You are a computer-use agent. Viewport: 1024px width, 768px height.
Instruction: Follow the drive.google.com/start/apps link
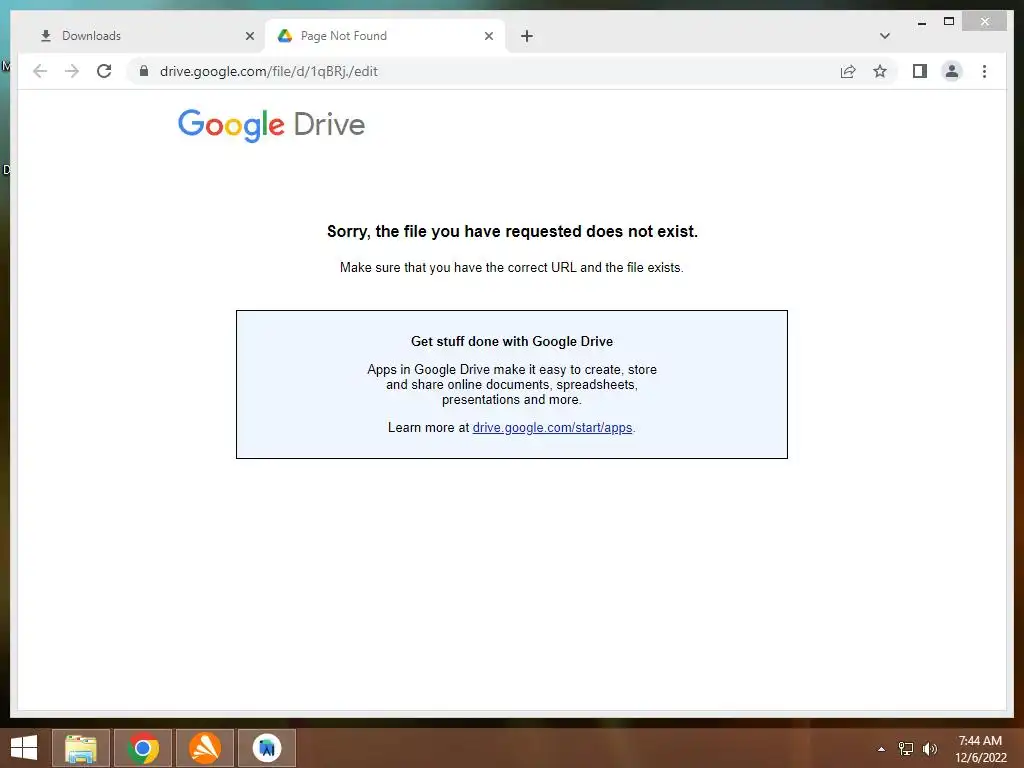(x=552, y=427)
